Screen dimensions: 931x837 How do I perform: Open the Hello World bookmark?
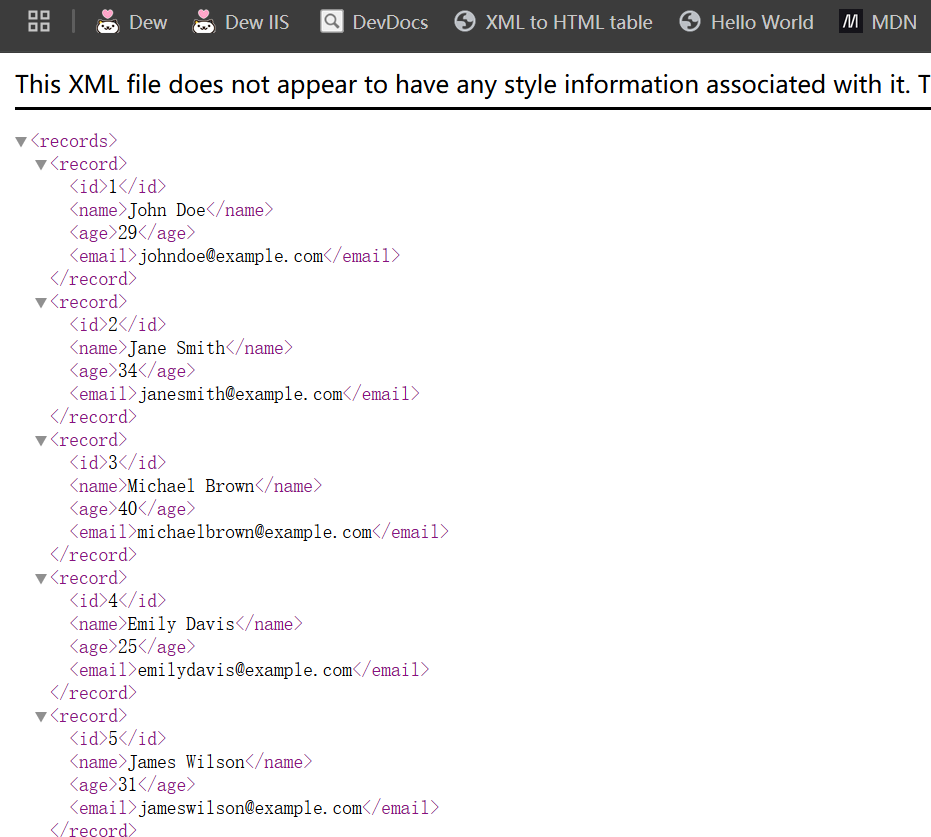click(x=746, y=22)
